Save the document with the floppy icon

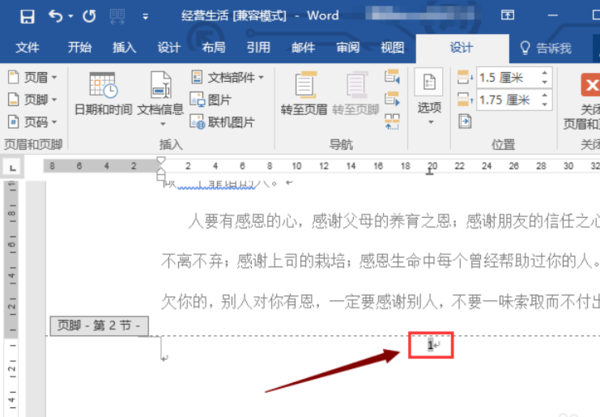coord(27,16)
